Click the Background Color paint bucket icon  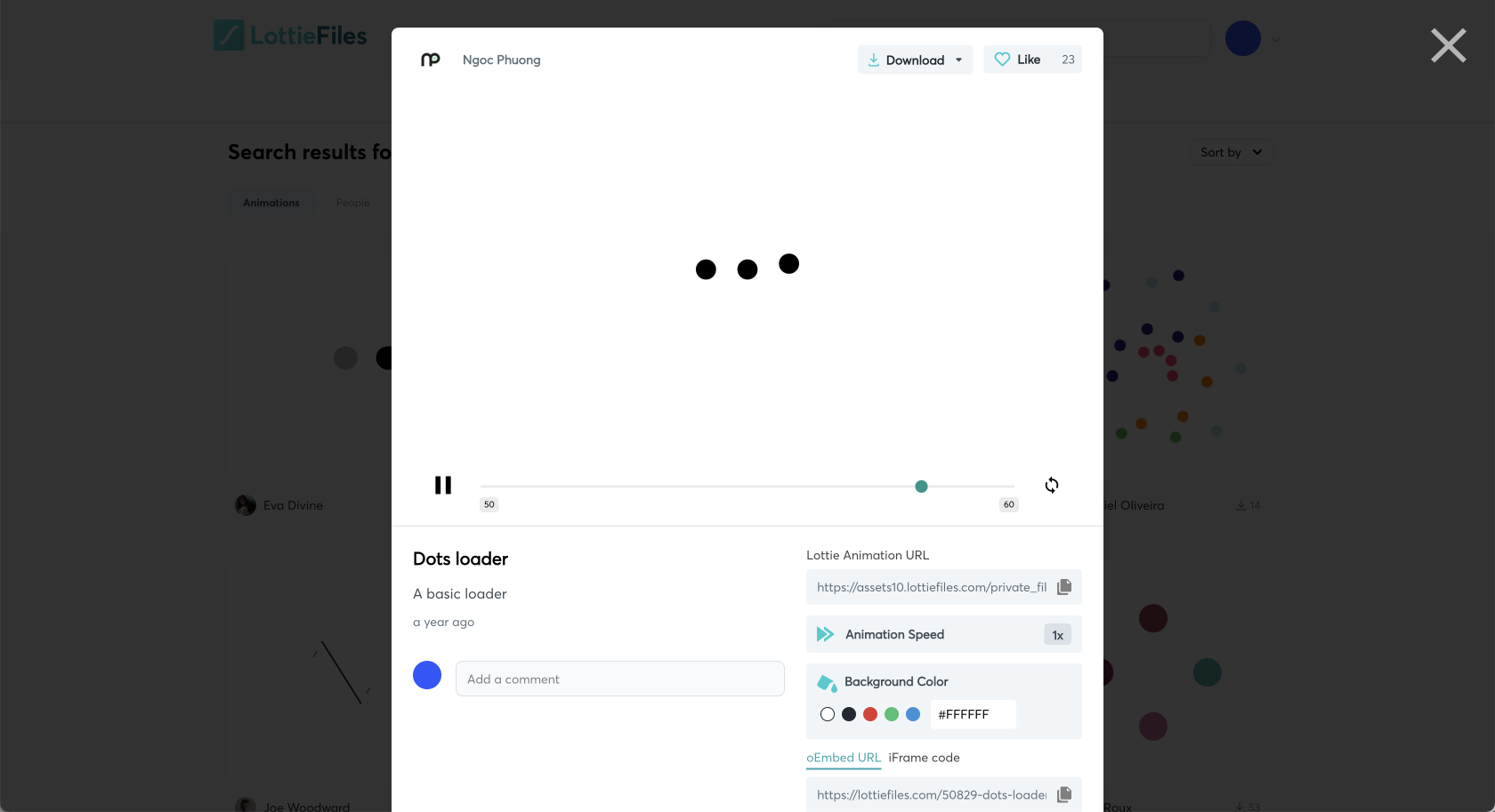click(x=827, y=683)
